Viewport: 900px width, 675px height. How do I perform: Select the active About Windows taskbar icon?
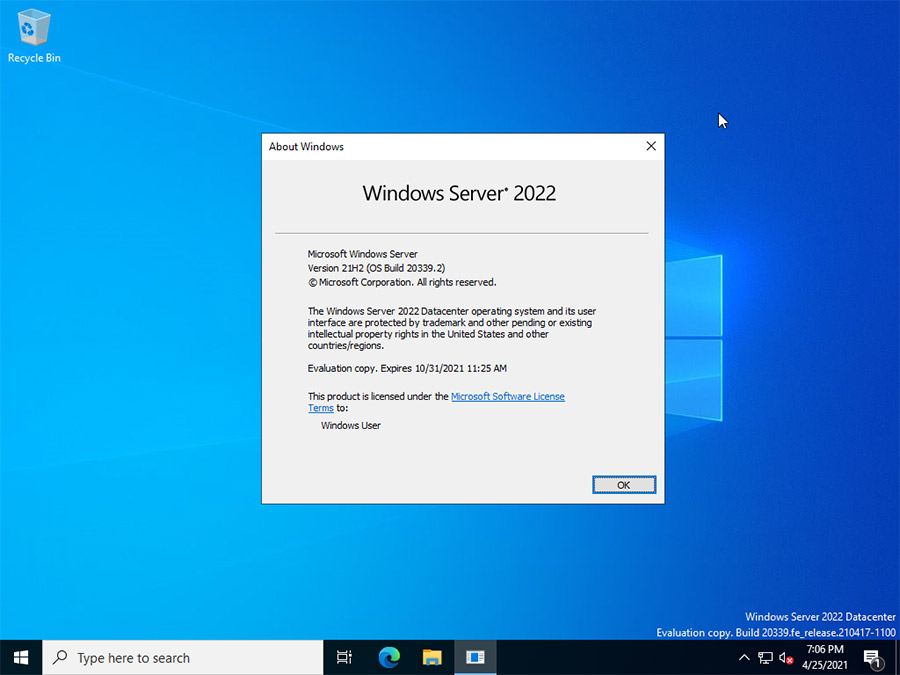pyautogui.click(x=475, y=657)
